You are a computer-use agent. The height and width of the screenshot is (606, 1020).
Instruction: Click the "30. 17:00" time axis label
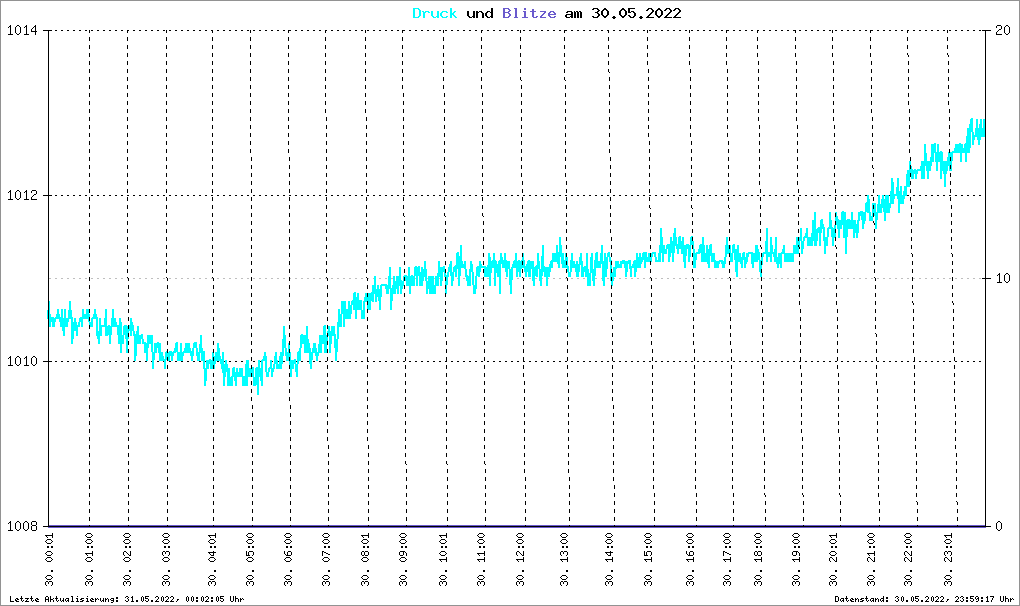click(x=728, y=560)
